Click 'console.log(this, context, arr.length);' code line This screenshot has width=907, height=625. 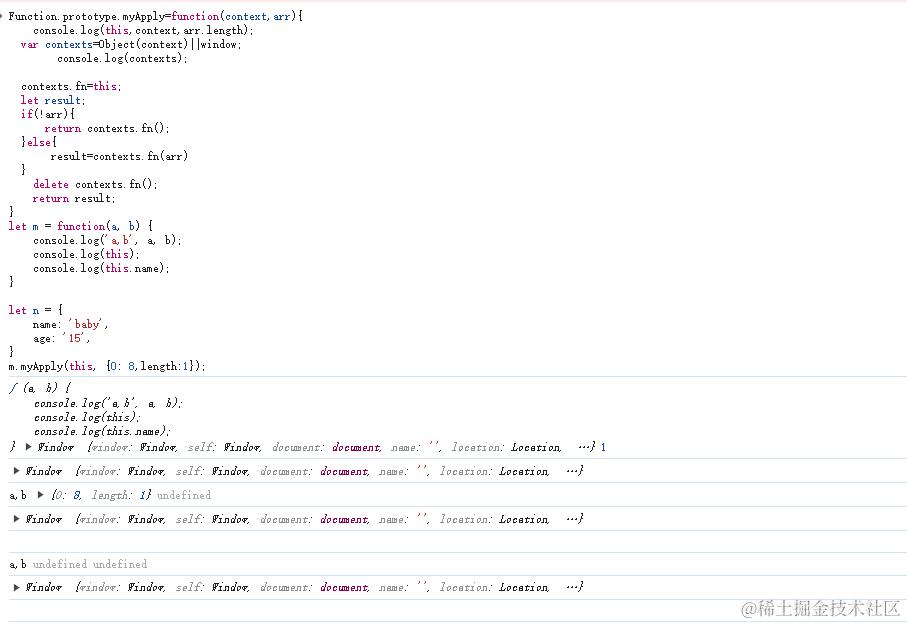coord(143,30)
